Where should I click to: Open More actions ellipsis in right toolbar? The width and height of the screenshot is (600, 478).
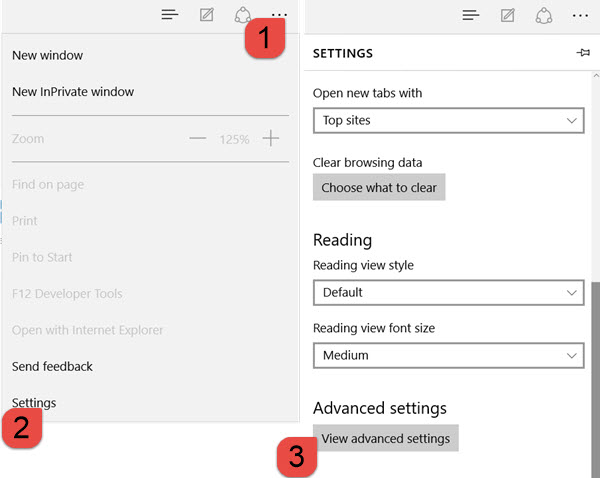coord(580,16)
